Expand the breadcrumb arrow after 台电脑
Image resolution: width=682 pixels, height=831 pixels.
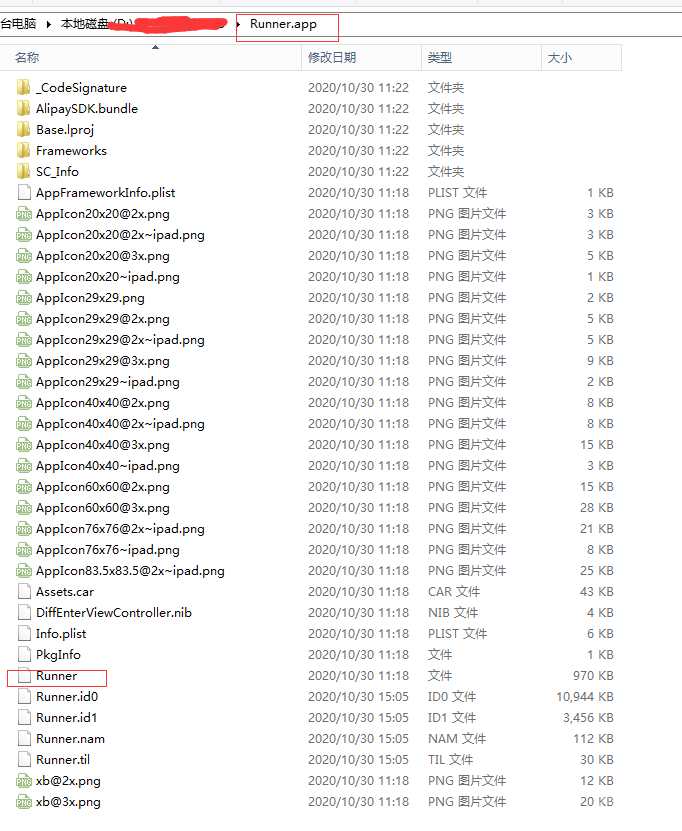49,24
